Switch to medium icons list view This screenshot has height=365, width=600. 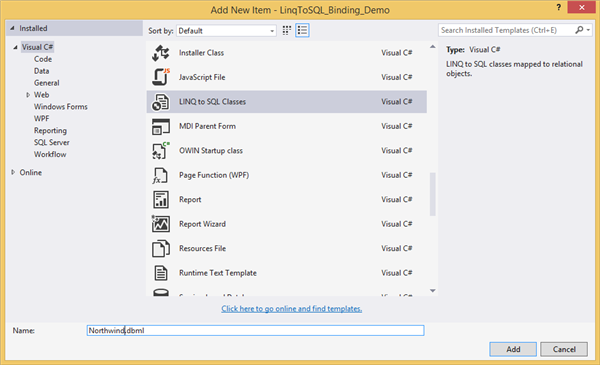(x=302, y=30)
